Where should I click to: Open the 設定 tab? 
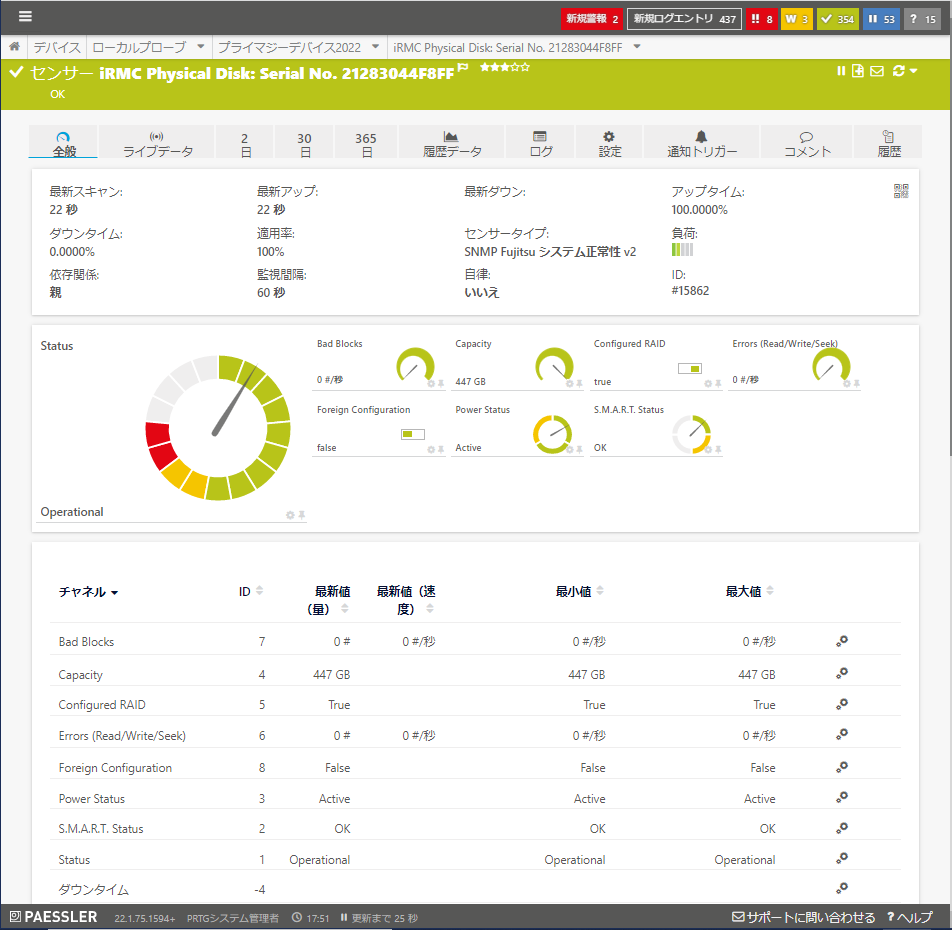tap(610, 143)
